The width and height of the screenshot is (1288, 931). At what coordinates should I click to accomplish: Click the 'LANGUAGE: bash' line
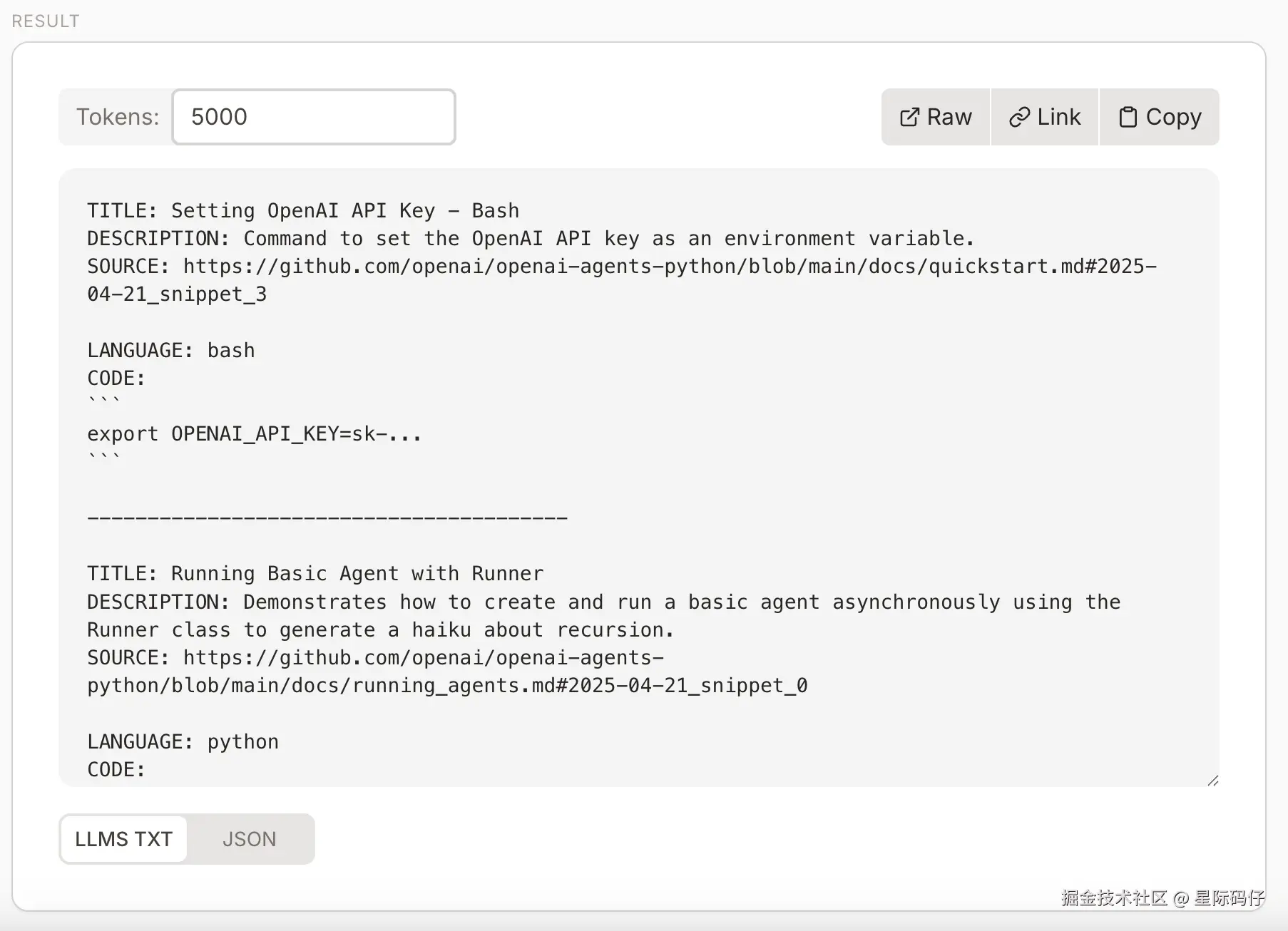pos(171,351)
